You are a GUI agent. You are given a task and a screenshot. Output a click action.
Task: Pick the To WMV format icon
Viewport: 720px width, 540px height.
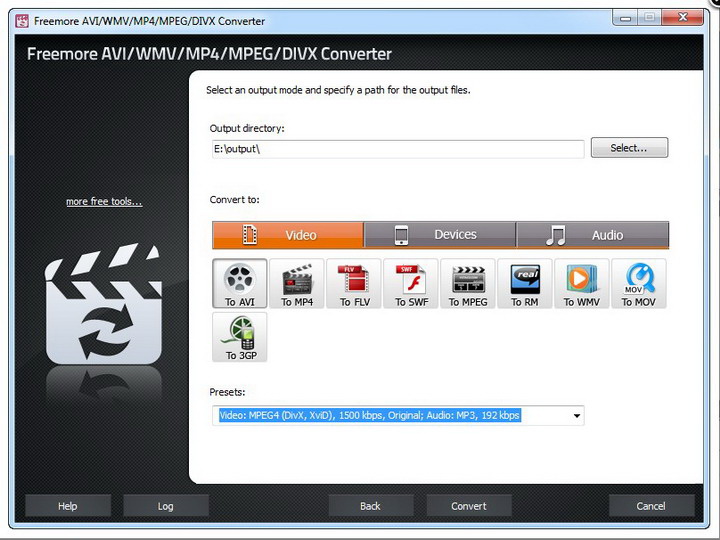coord(581,283)
